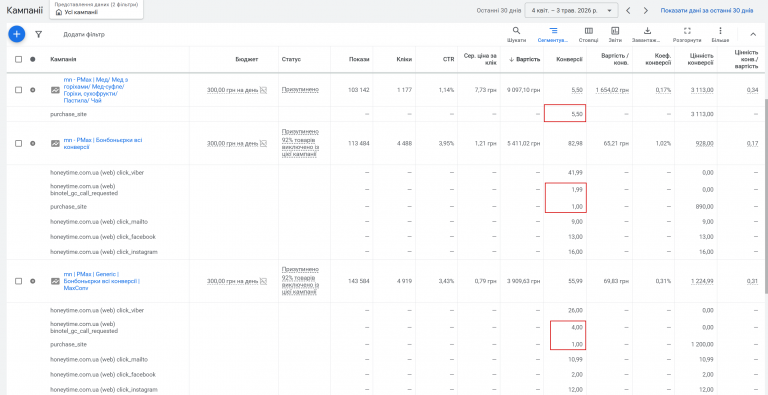Click conversions value '82,98'
Viewport: 768px width, 395px height.
576,144
